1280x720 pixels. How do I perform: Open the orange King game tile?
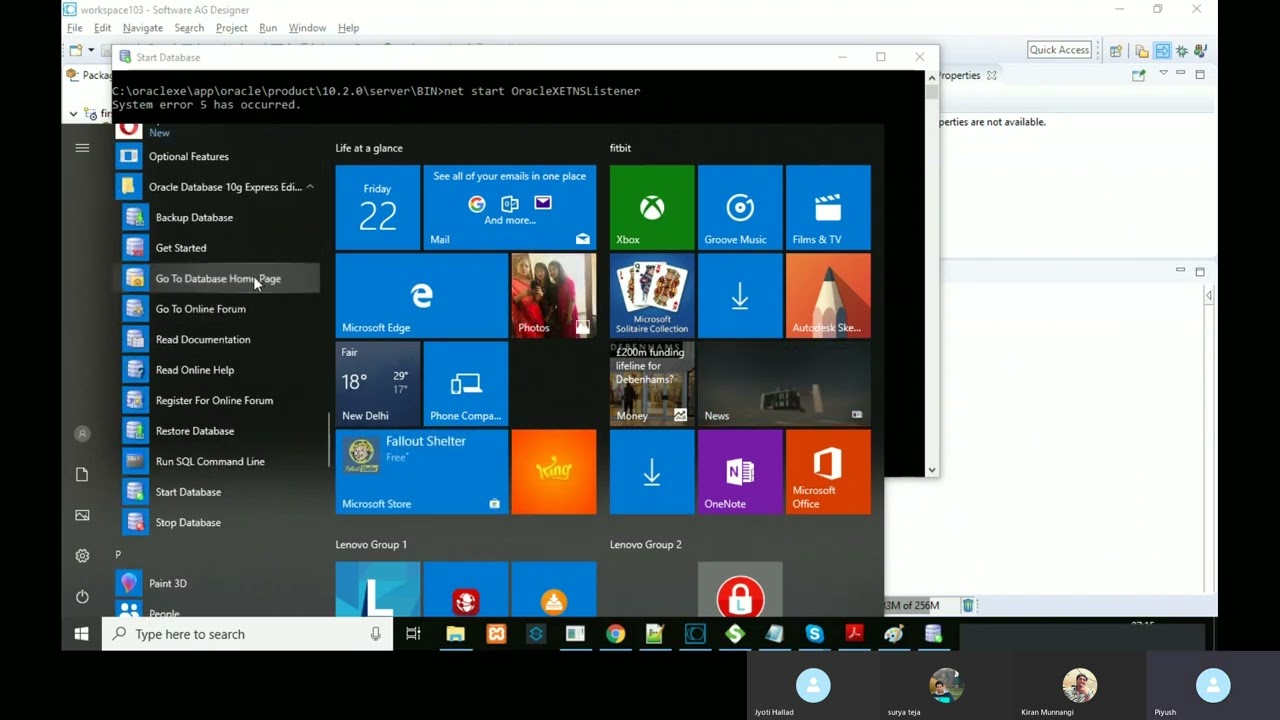coord(554,472)
